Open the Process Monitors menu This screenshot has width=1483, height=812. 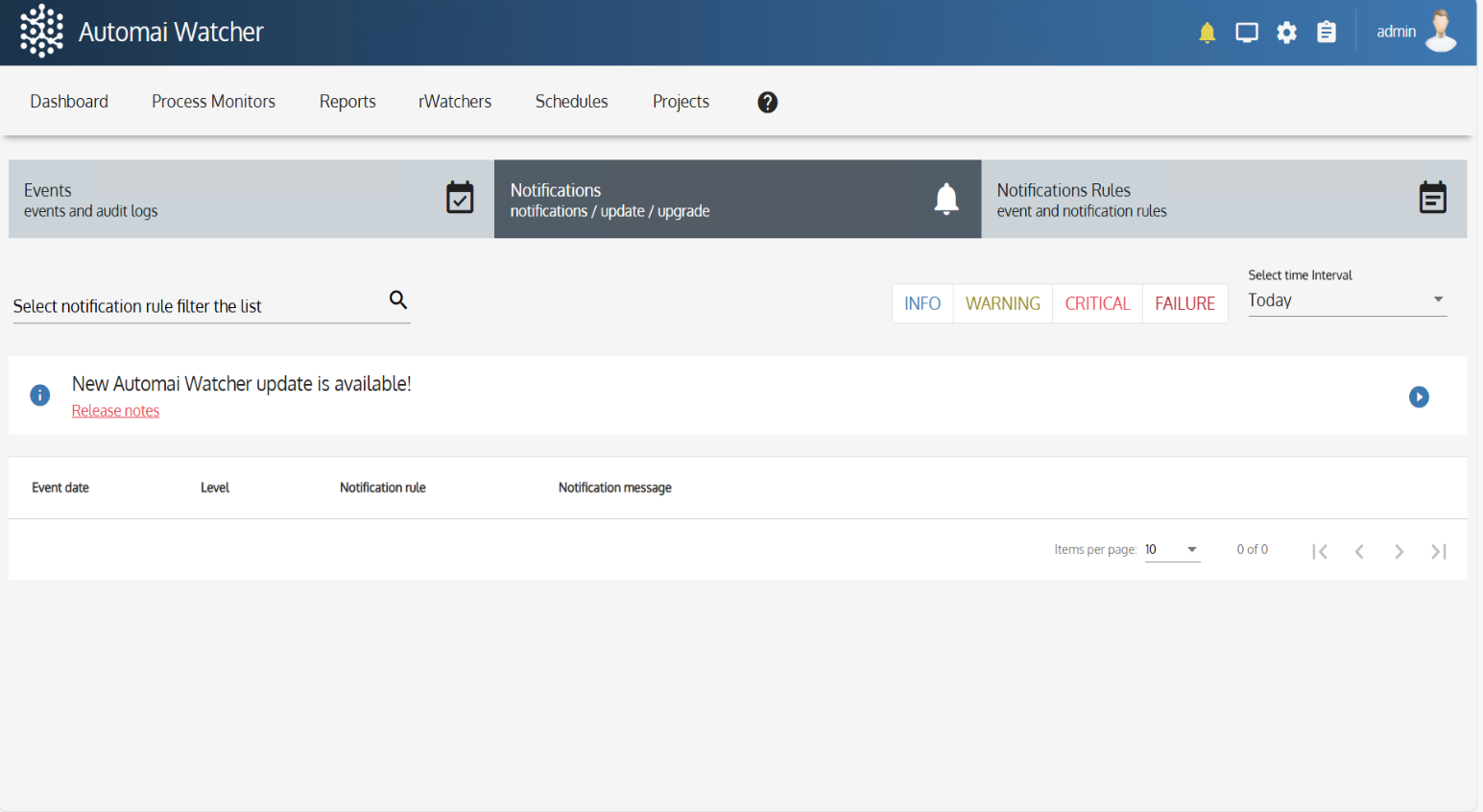213,102
